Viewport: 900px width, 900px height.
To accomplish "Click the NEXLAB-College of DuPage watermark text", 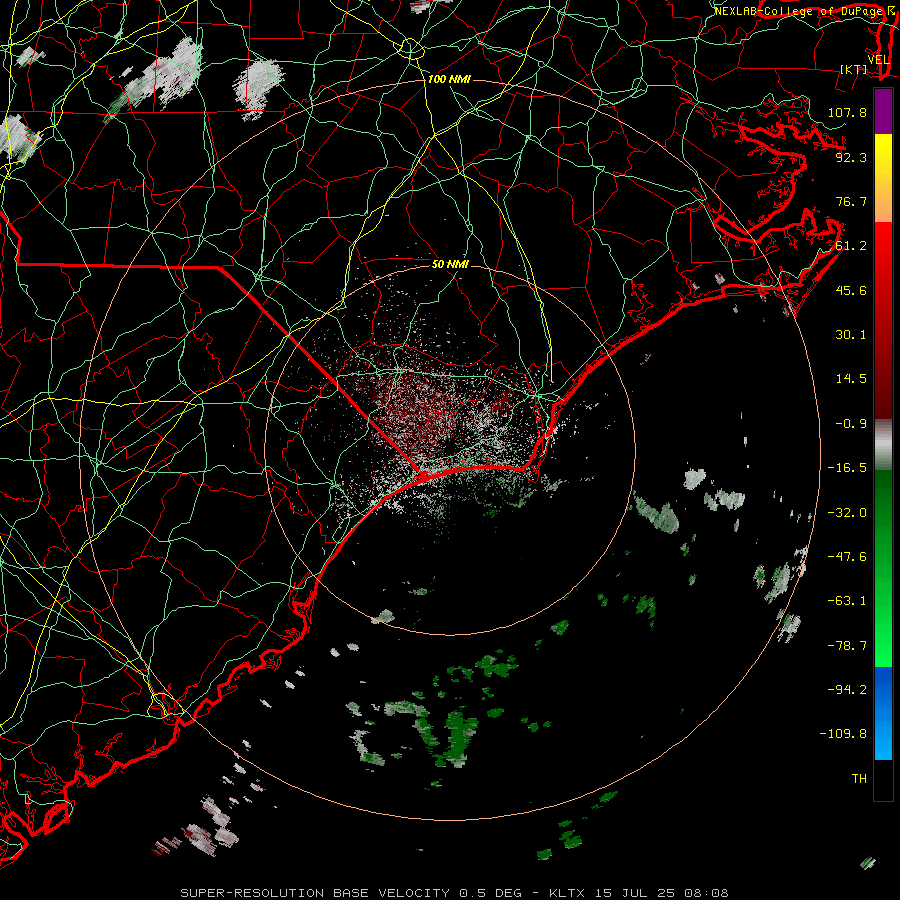I will pyautogui.click(x=798, y=11).
